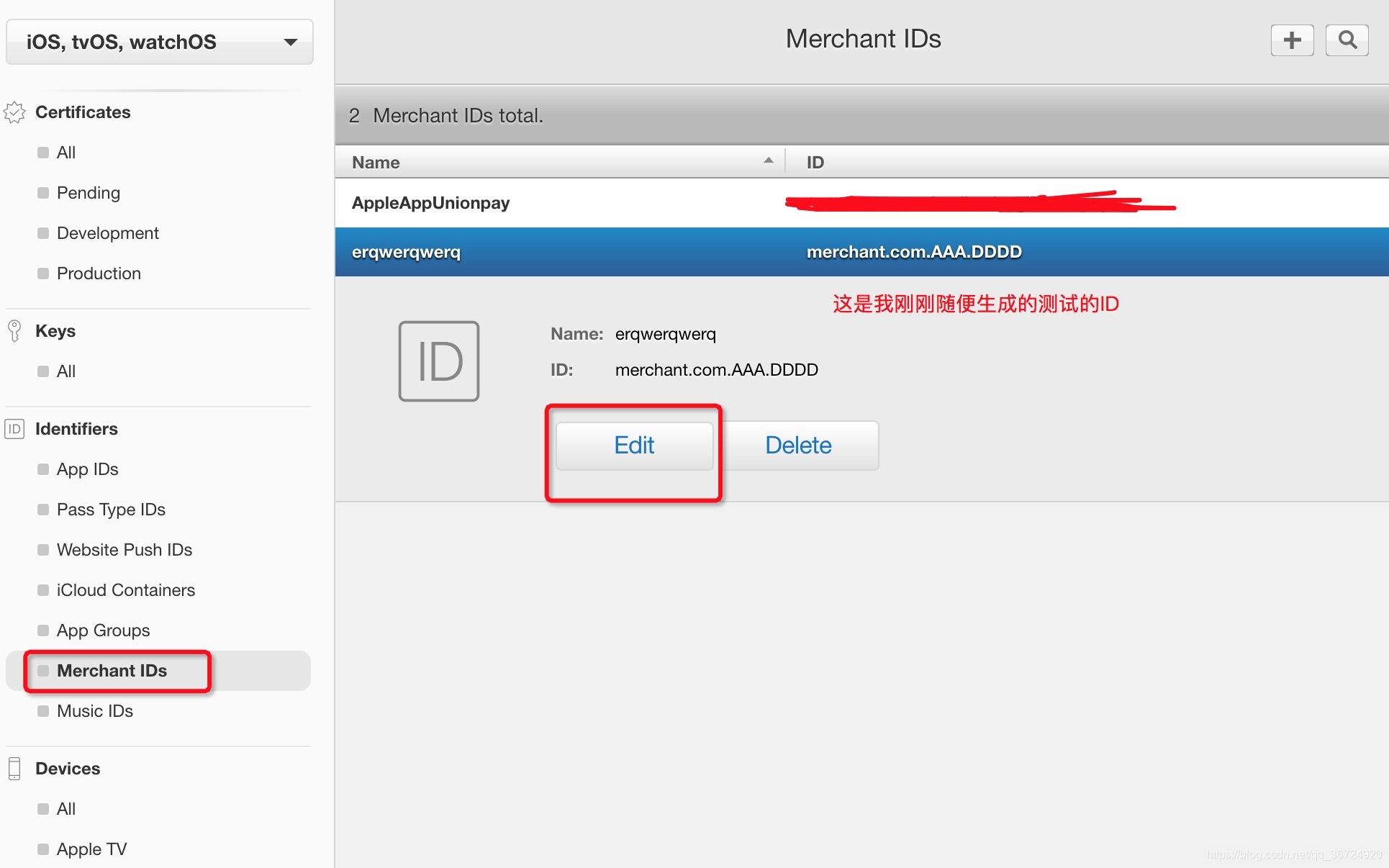Click the Music IDs sidebar item

[x=95, y=710]
